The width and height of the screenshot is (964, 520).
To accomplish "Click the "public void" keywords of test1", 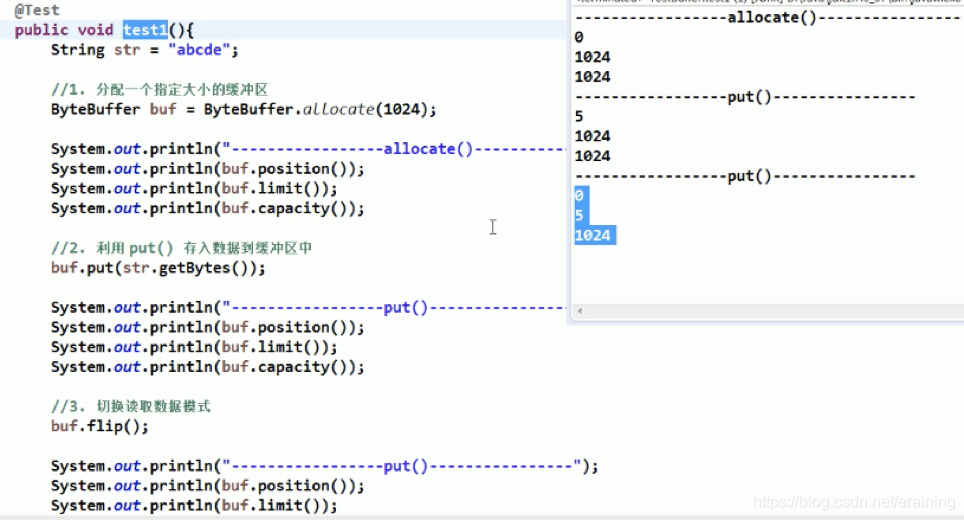I will pos(64,30).
